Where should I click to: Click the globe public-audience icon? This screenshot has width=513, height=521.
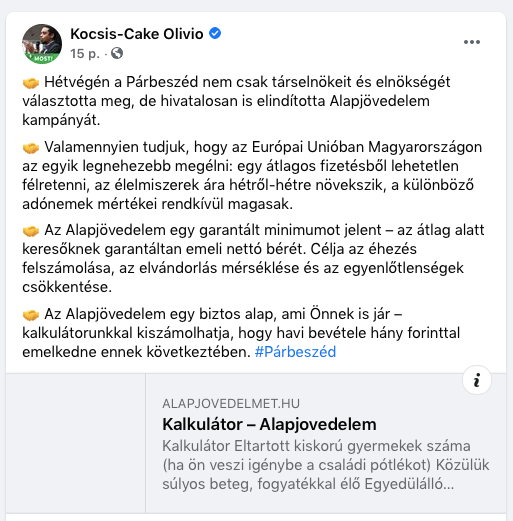(x=117, y=53)
